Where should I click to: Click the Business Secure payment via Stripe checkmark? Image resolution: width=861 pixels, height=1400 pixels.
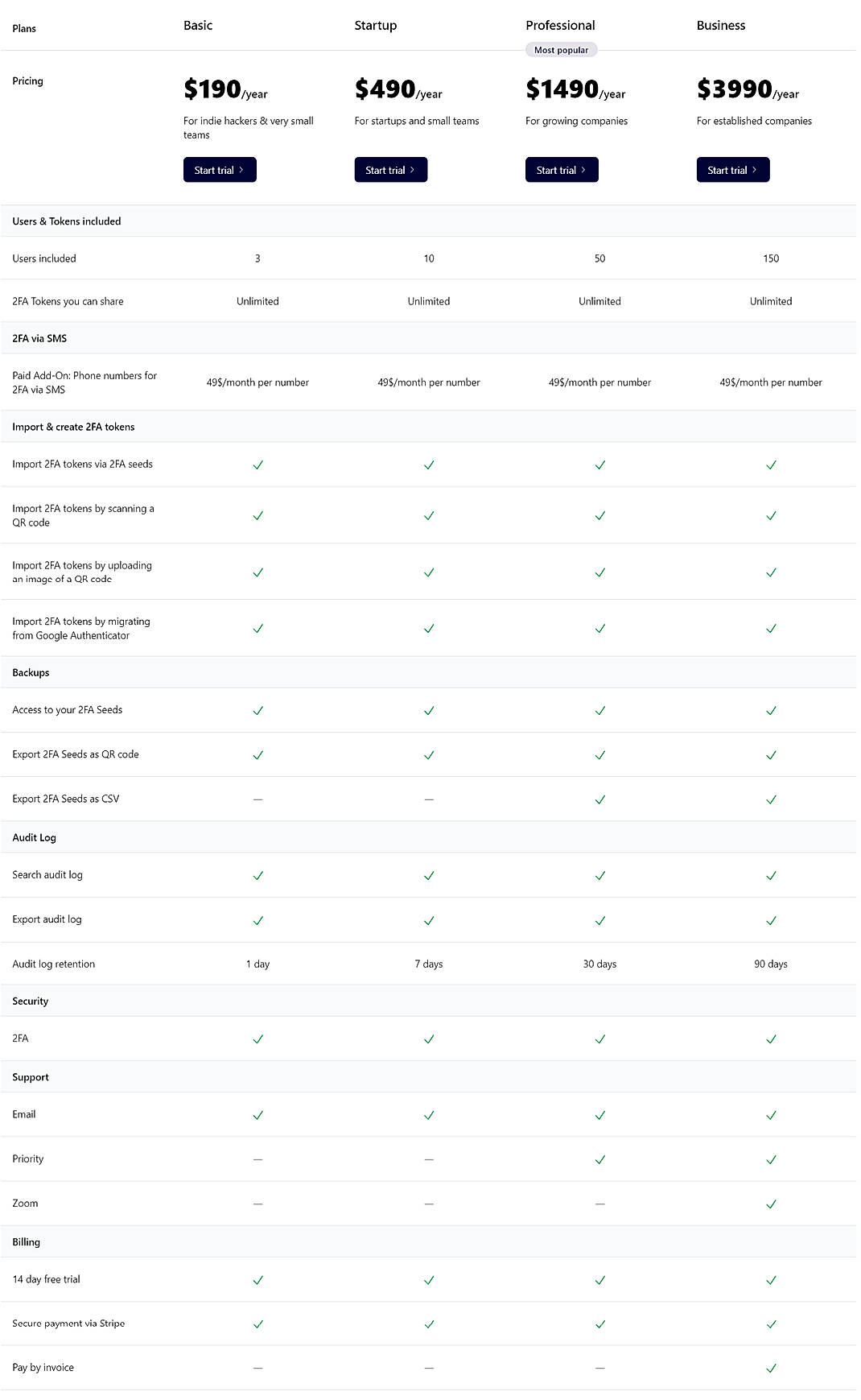pyautogui.click(x=771, y=1324)
